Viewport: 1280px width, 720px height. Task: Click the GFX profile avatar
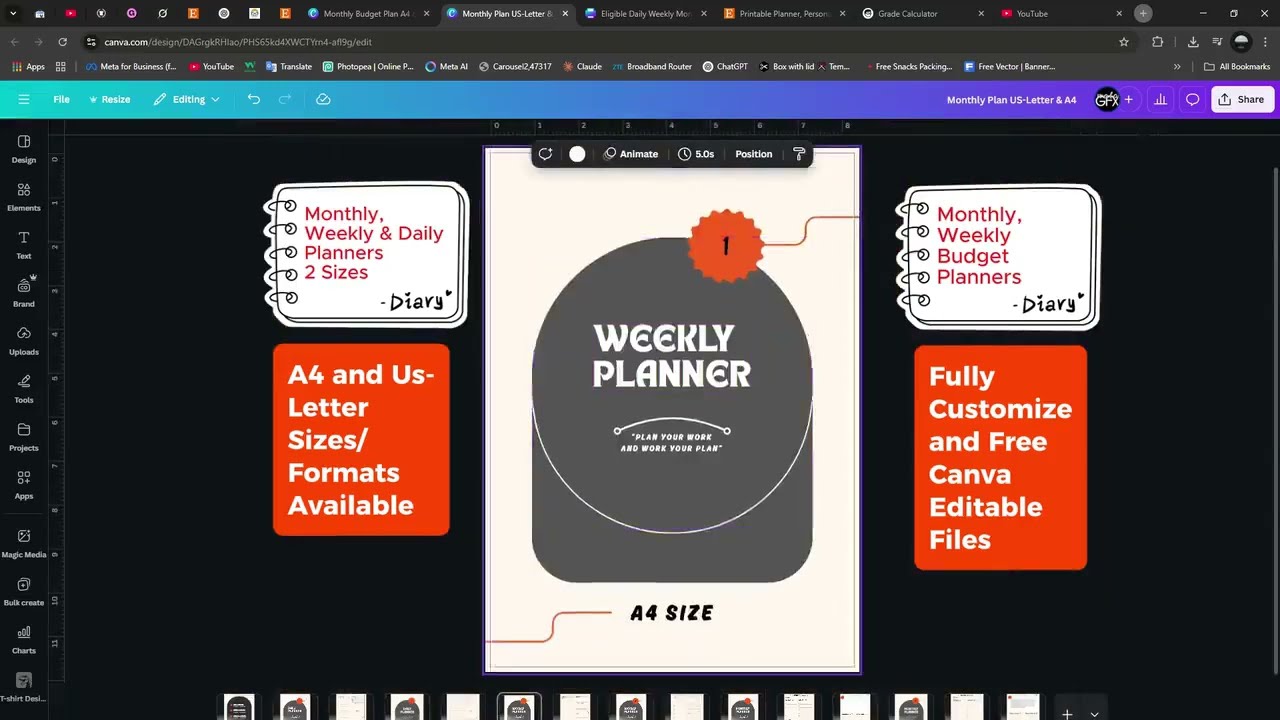(1106, 99)
